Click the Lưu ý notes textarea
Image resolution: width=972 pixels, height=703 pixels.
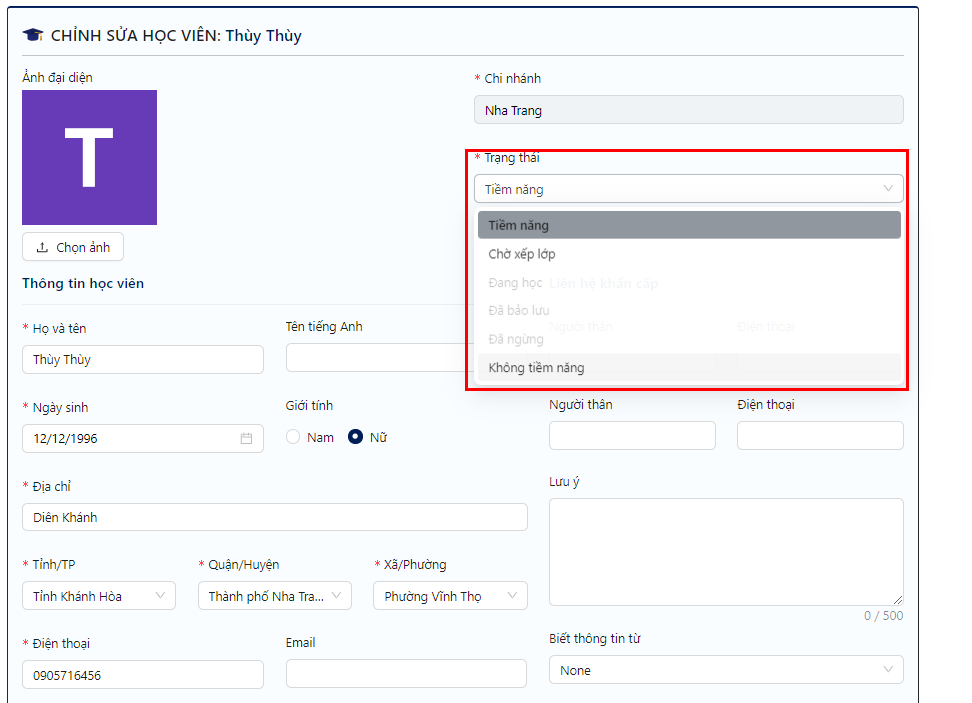(x=726, y=552)
